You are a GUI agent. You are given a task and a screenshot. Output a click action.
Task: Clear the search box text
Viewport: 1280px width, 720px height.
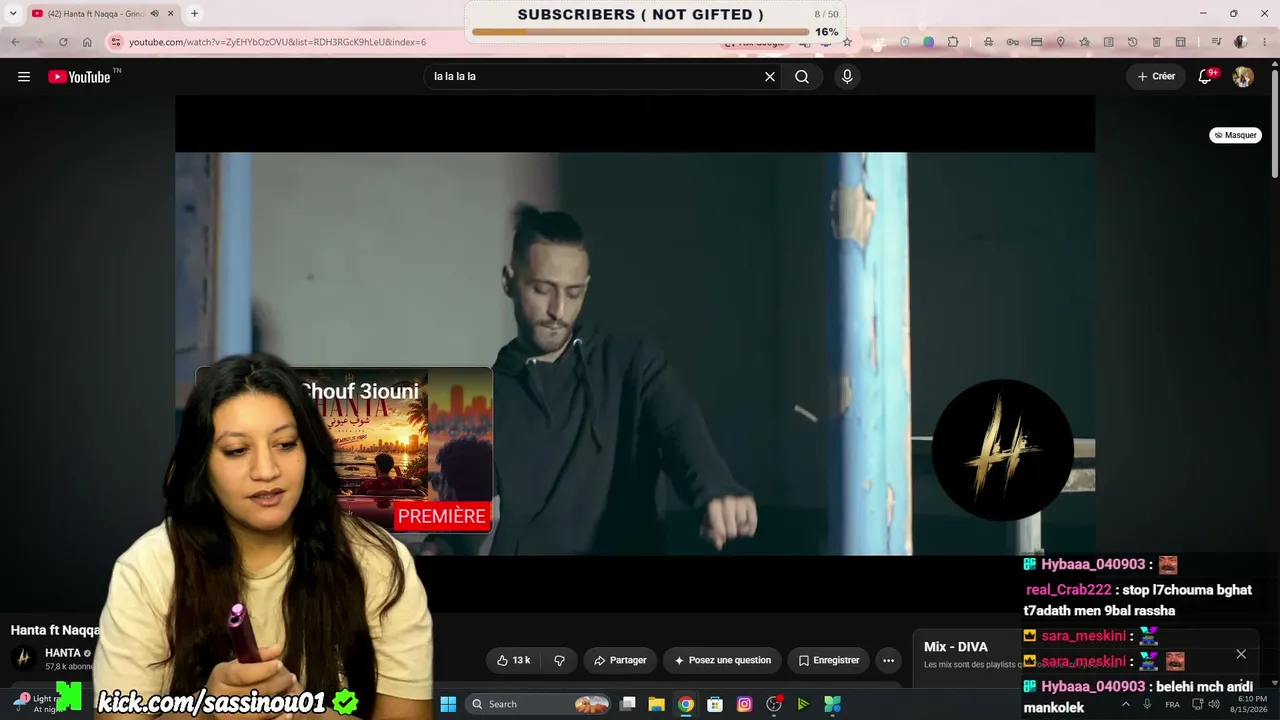point(770,77)
